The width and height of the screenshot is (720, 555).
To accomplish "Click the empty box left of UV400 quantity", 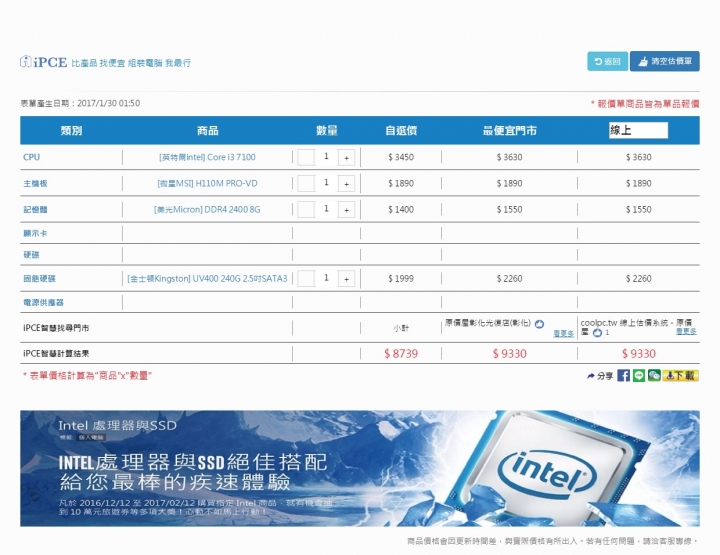I will 306,279.
